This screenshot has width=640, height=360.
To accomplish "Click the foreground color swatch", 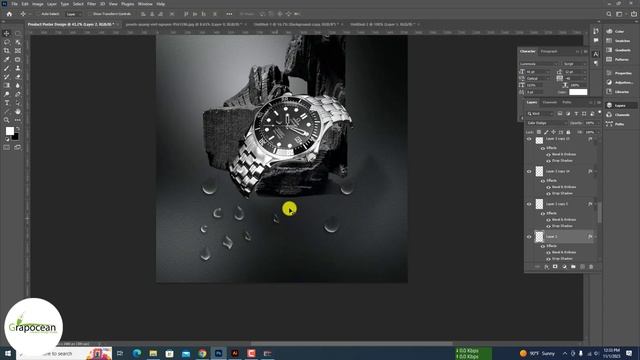I will (9, 131).
